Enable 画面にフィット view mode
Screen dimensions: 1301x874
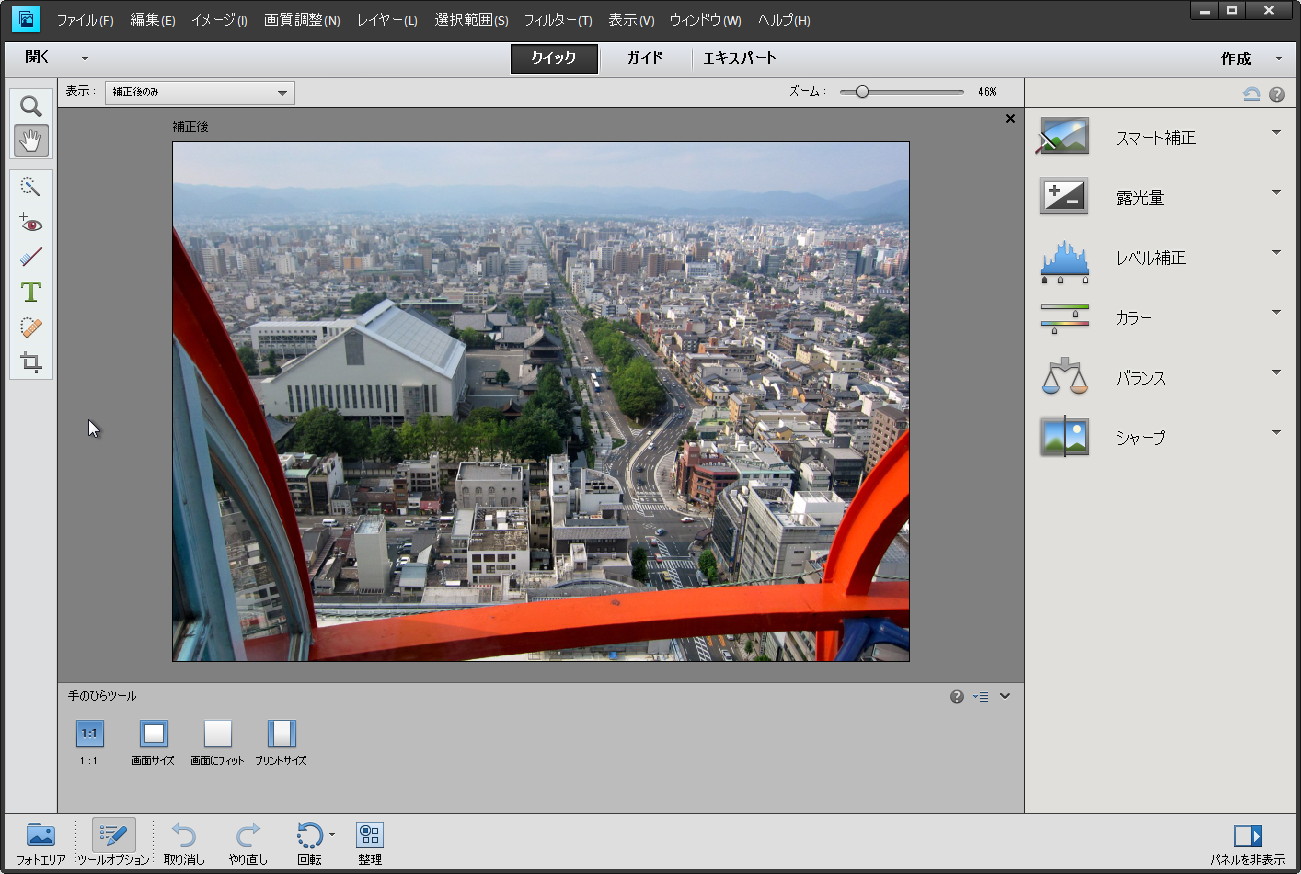click(218, 733)
